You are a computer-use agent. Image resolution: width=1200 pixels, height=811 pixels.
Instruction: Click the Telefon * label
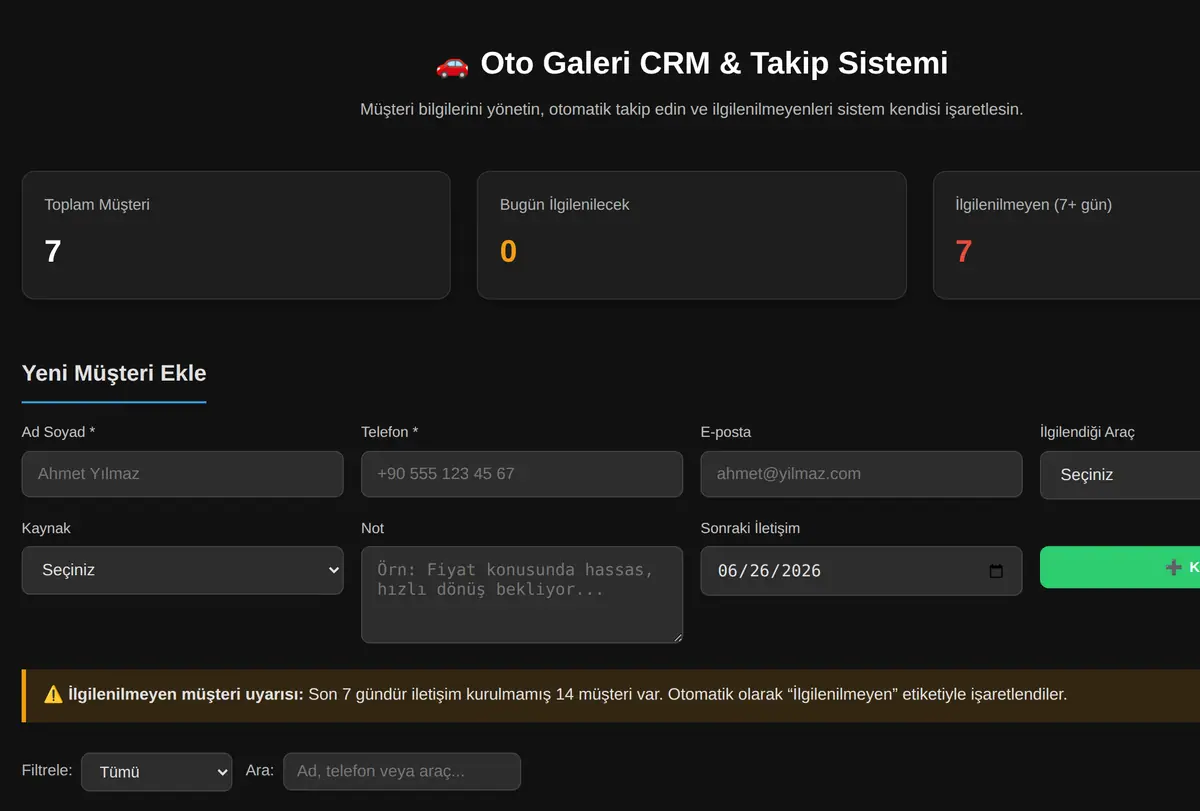tap(390, 432)
